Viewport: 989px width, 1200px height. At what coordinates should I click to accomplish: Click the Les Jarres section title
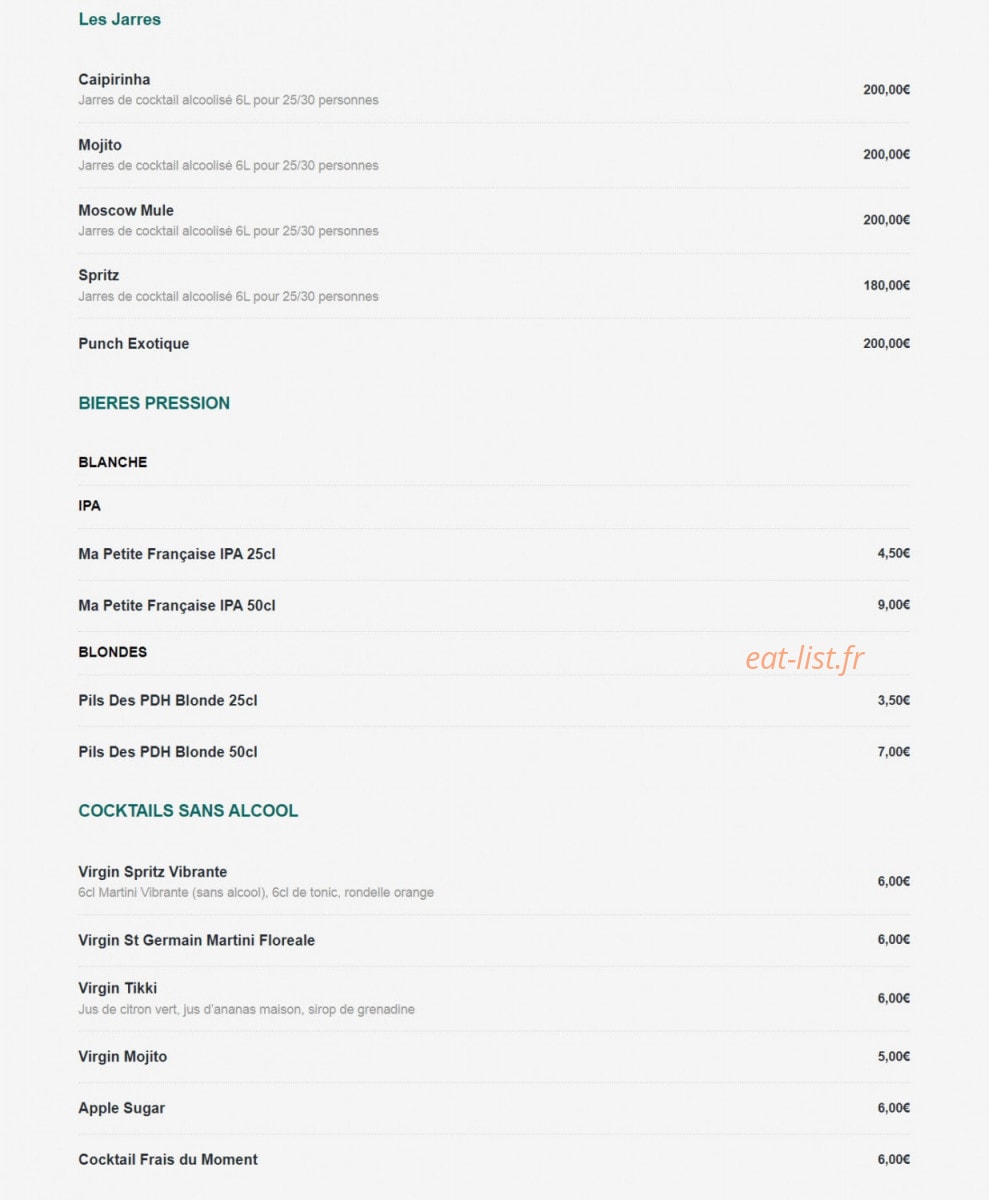click(x=119, y=19)
